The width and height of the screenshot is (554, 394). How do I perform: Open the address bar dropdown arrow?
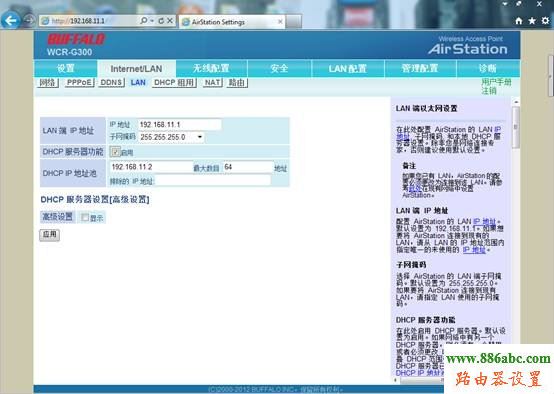pyautogui.click(x=152, y=21)
